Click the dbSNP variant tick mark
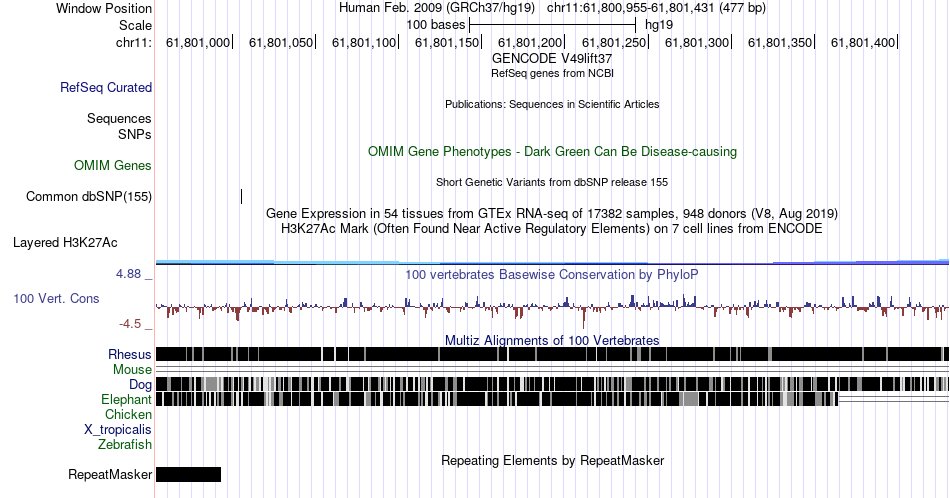This screenshot has width=950, height=498. 241,196
